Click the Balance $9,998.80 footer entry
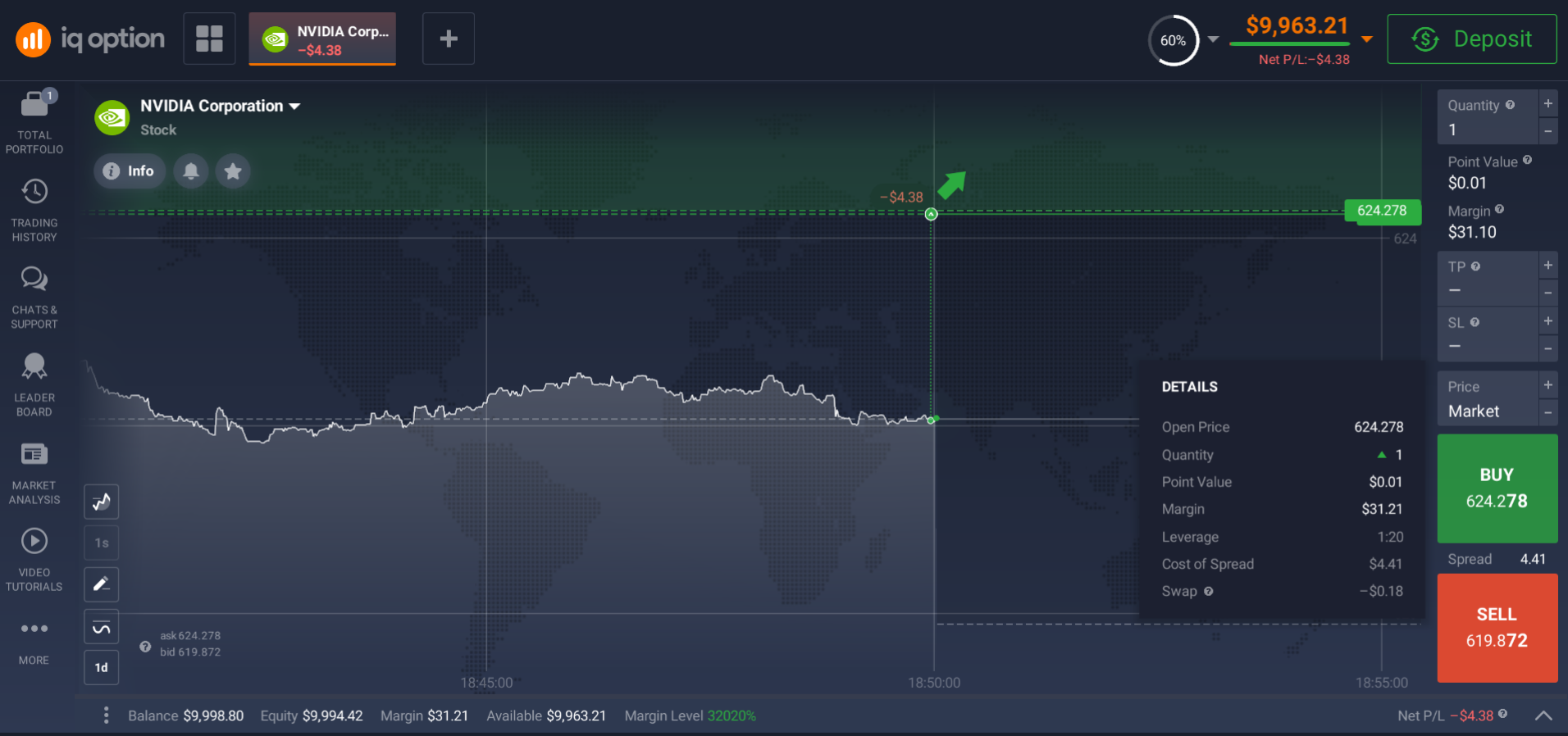1568x736 pixels. click(x=186, y=716)
